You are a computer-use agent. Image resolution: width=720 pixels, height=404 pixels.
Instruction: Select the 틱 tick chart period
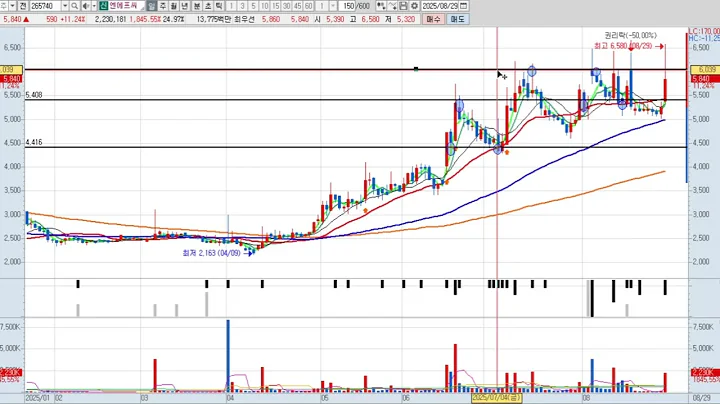[219, 6]
